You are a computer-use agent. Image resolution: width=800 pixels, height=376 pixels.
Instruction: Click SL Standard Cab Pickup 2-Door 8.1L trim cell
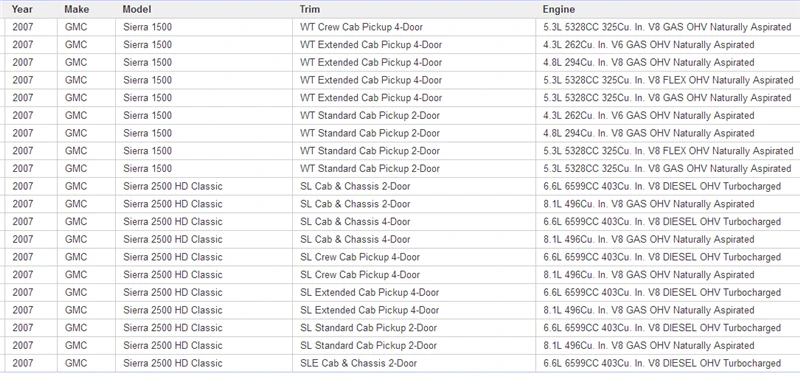tap(368, 345)
